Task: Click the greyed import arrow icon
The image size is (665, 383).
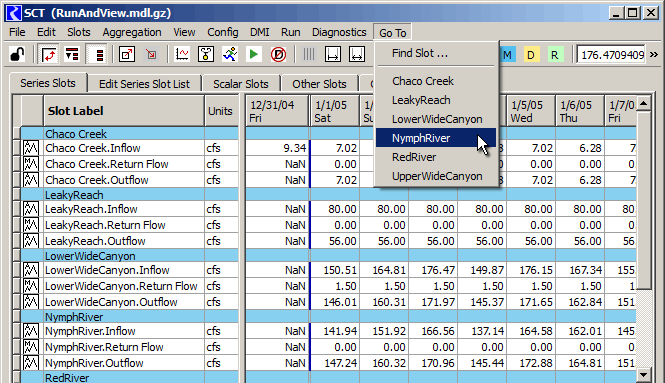Action: point(151,54)
